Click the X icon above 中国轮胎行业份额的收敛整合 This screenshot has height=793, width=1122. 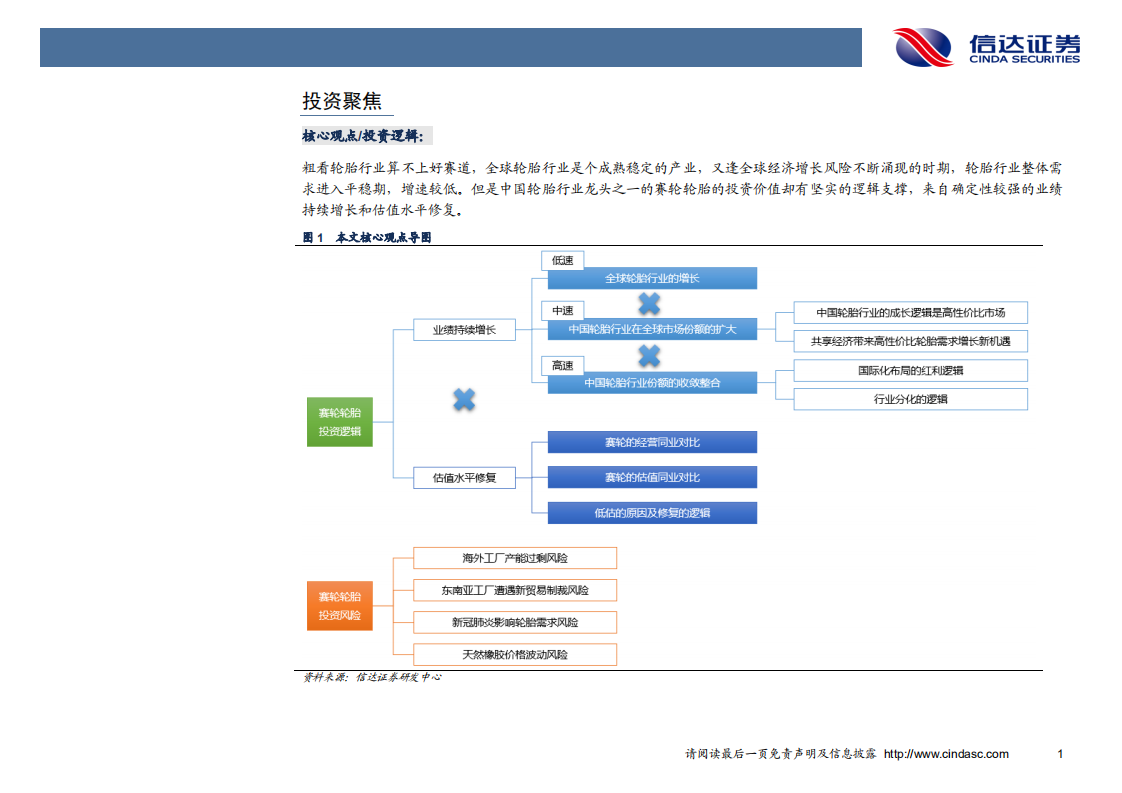pyautogui.click(x=650, y=354)
